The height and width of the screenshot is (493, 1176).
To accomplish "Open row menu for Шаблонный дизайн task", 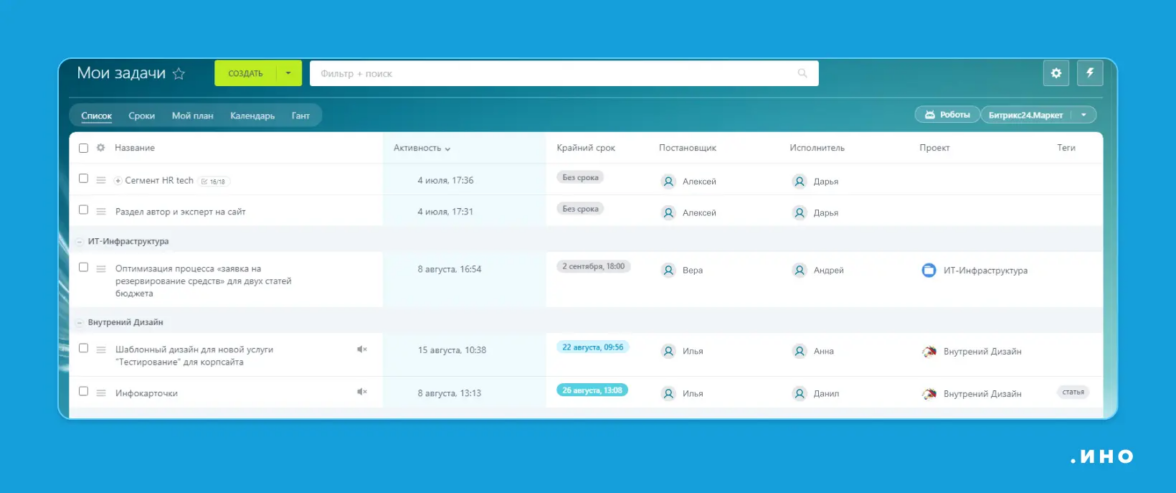I will tap(101, 350).
